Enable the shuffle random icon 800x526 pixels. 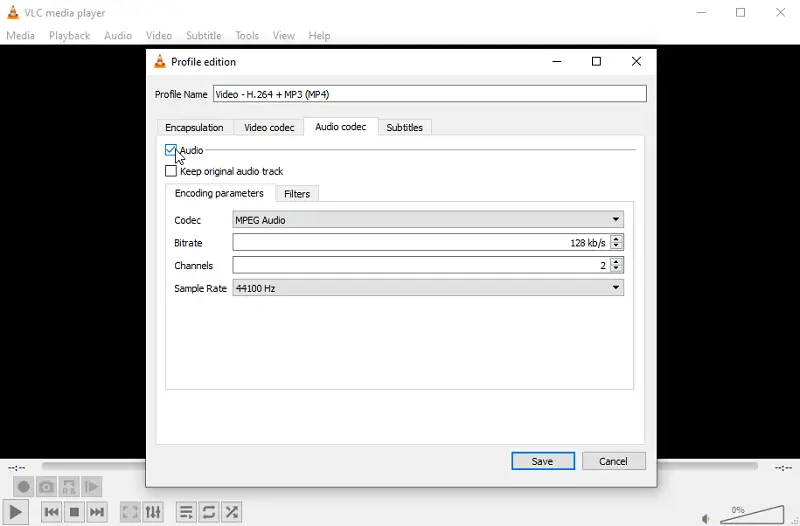232,512
